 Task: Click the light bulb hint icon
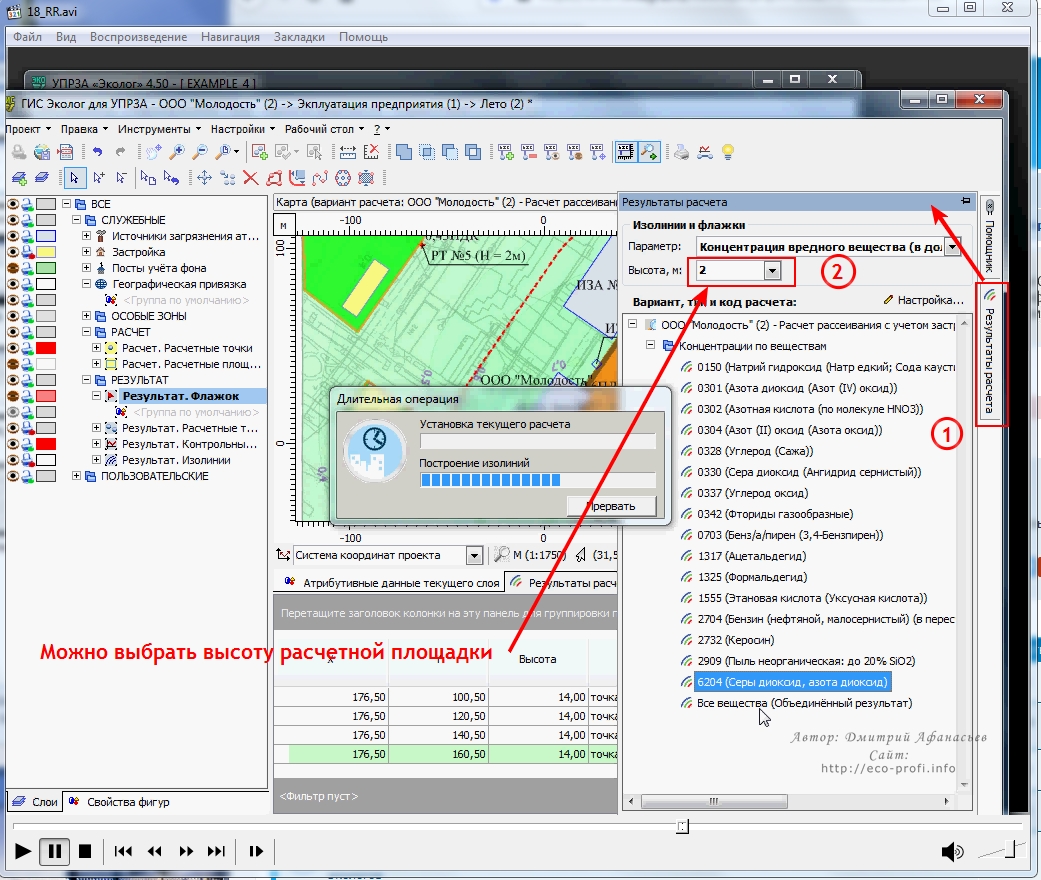[x=729, y=152]
